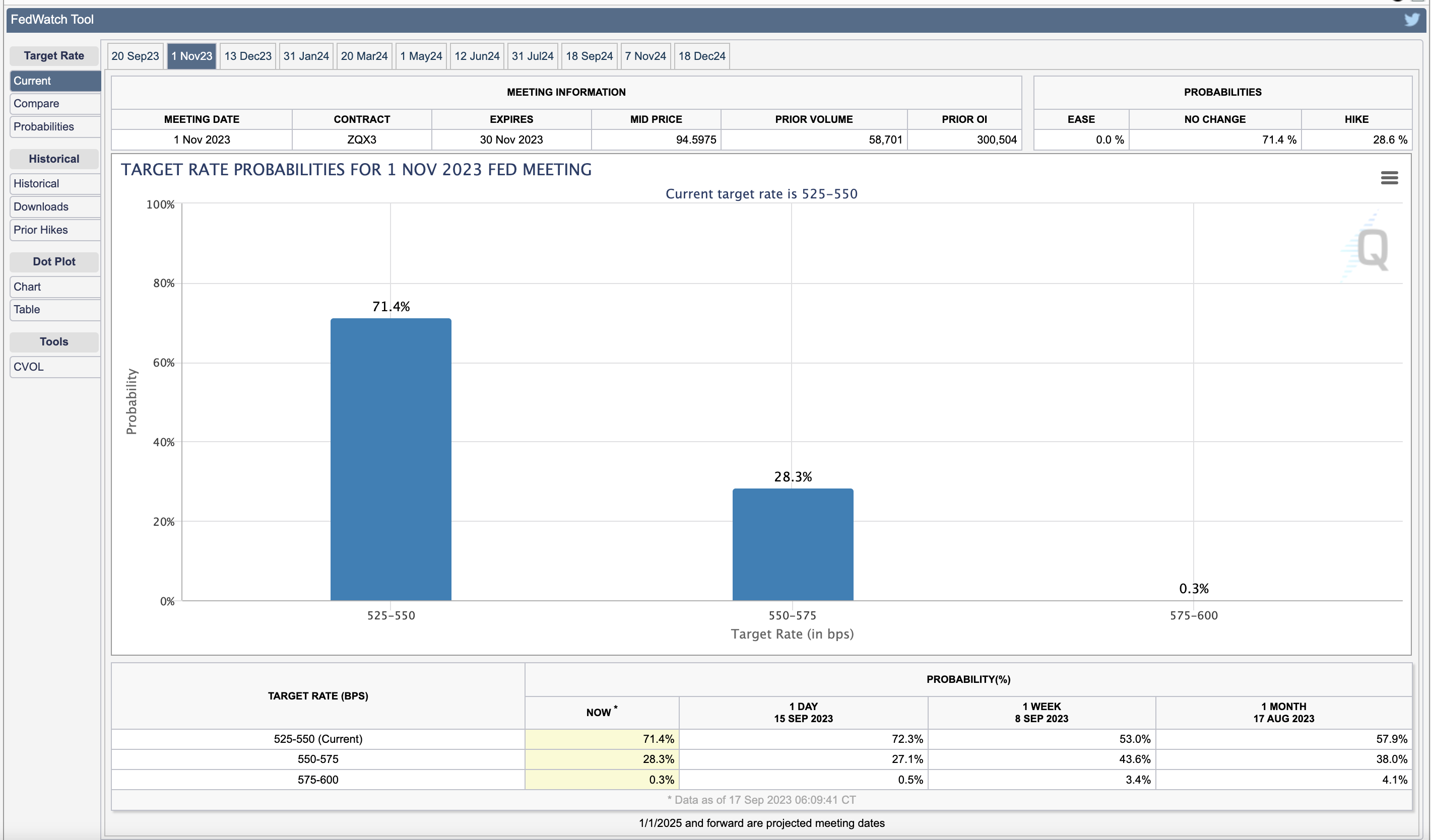This screenshot has width=1431, height=840.
Task: Open the chart hamburger menu icon
Action: pyautogui.click(x=1389, y=178)
